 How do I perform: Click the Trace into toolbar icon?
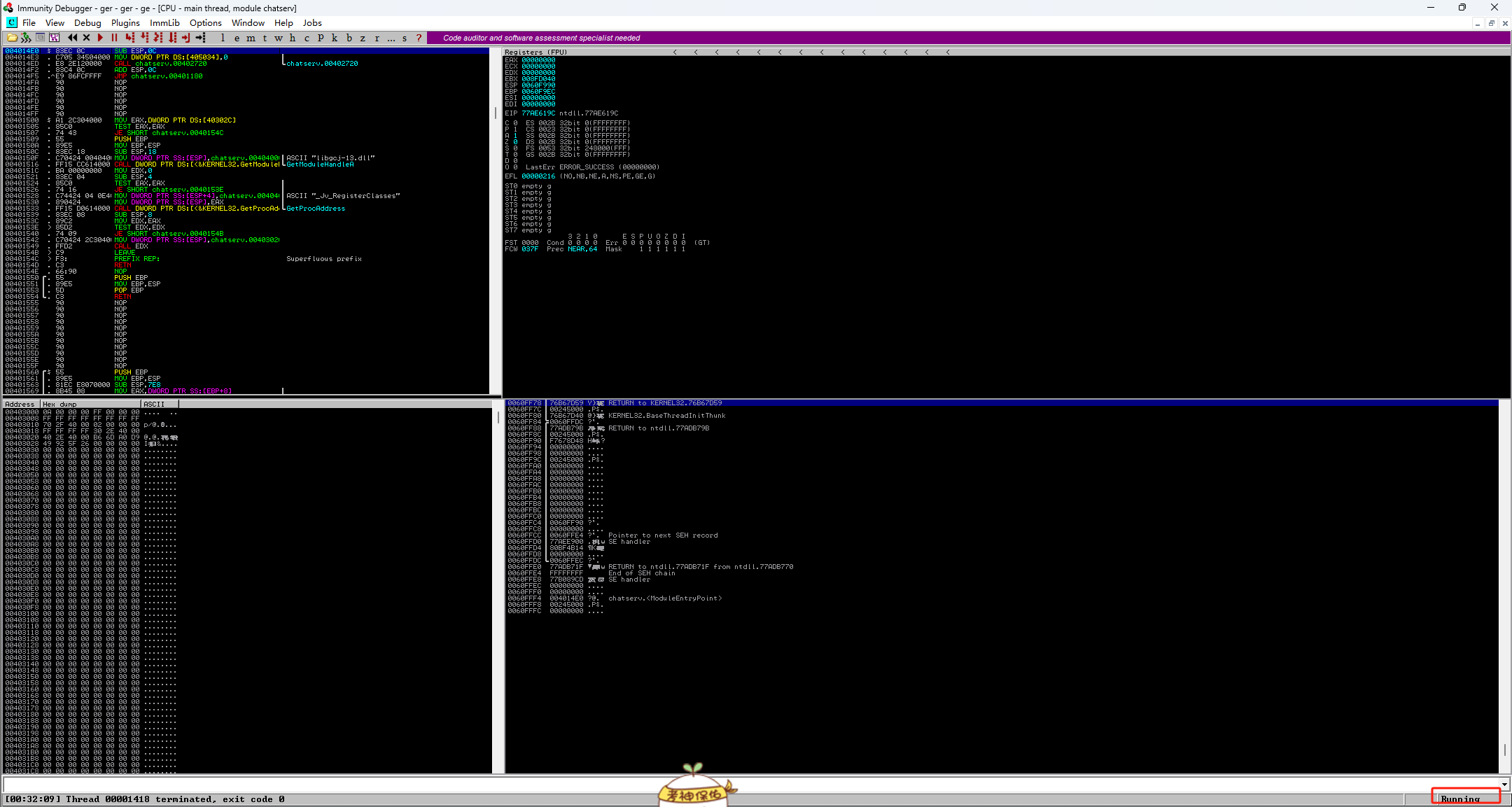click(x=158, y=38)
